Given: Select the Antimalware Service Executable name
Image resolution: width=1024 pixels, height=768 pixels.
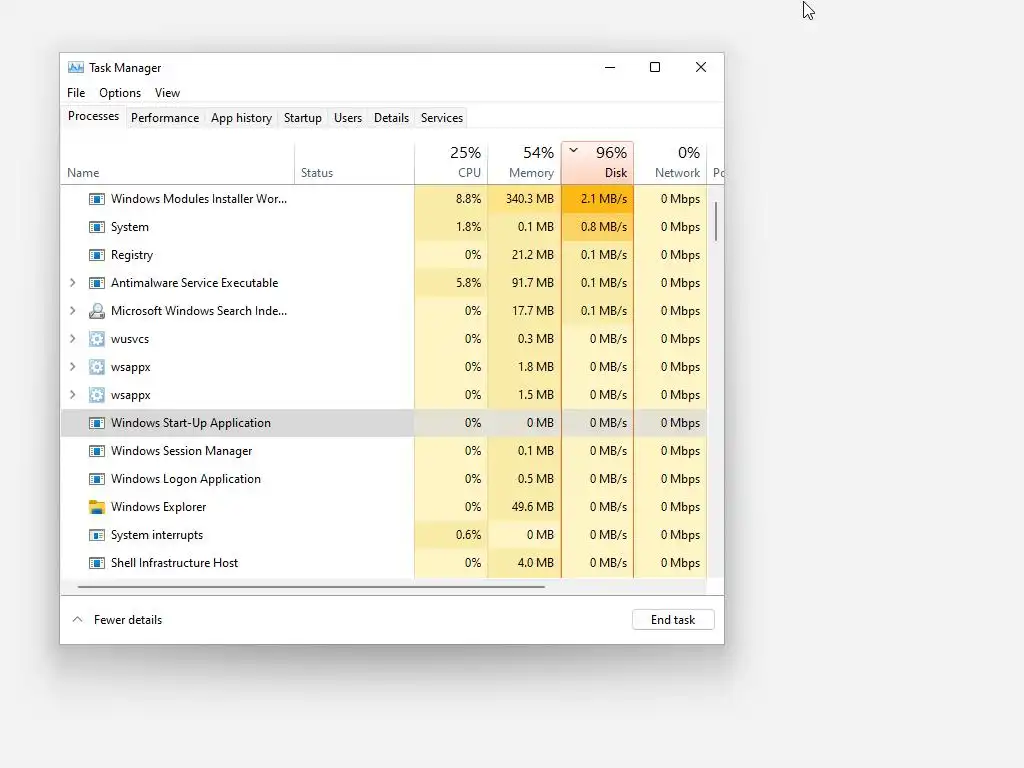Looking at the screenshot, I should [x=195, y=283].
